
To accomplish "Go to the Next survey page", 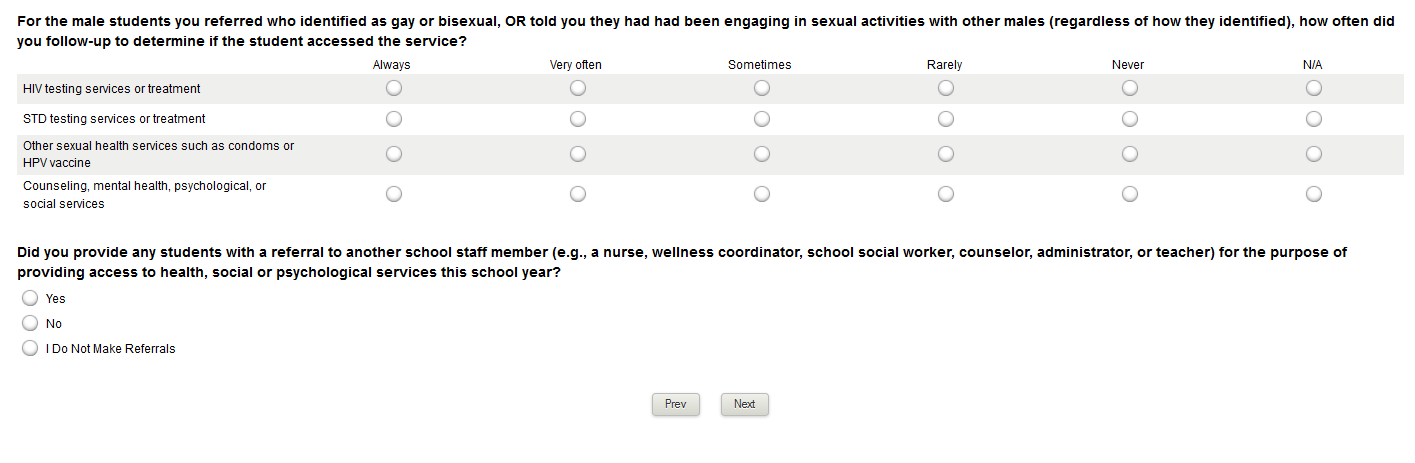I will pyautogui.click(x=744, y=404).
